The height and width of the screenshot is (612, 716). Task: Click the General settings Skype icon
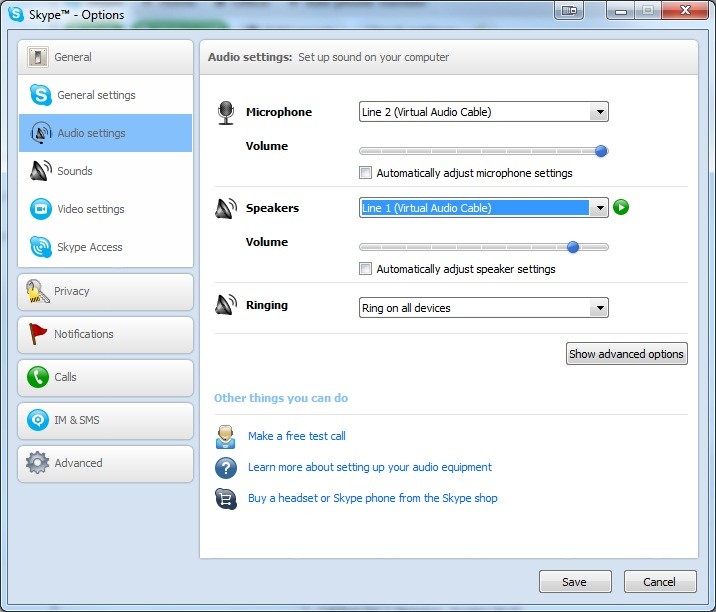tap(41, 95)
